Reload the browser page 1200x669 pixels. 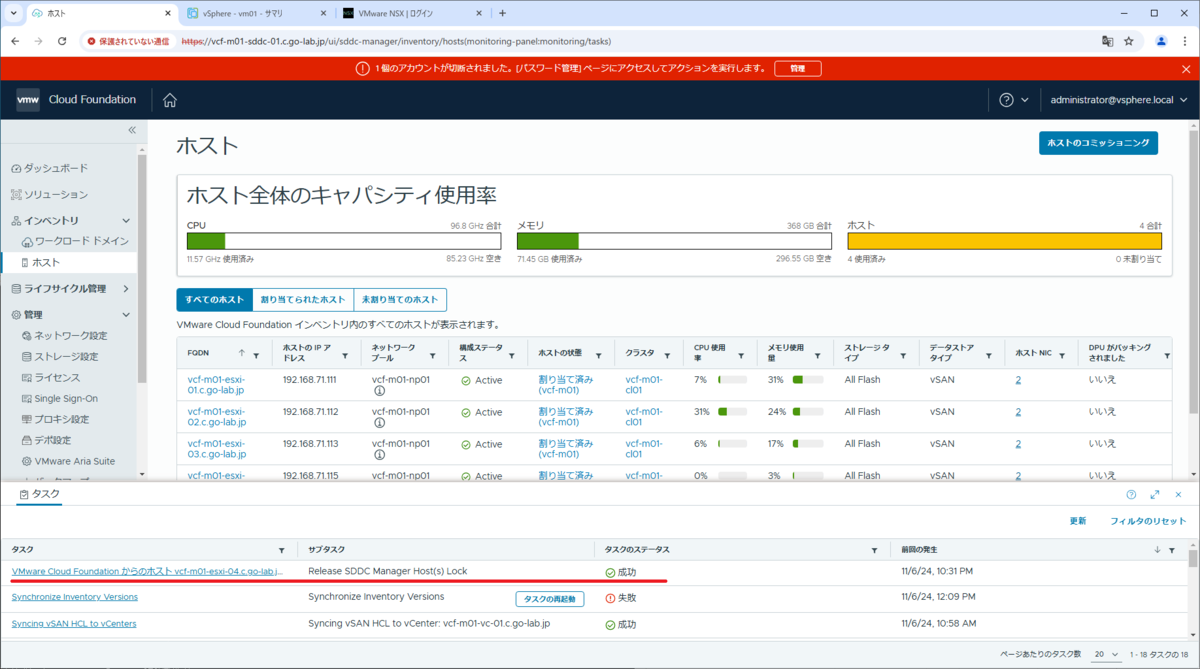tap(62, 41)
